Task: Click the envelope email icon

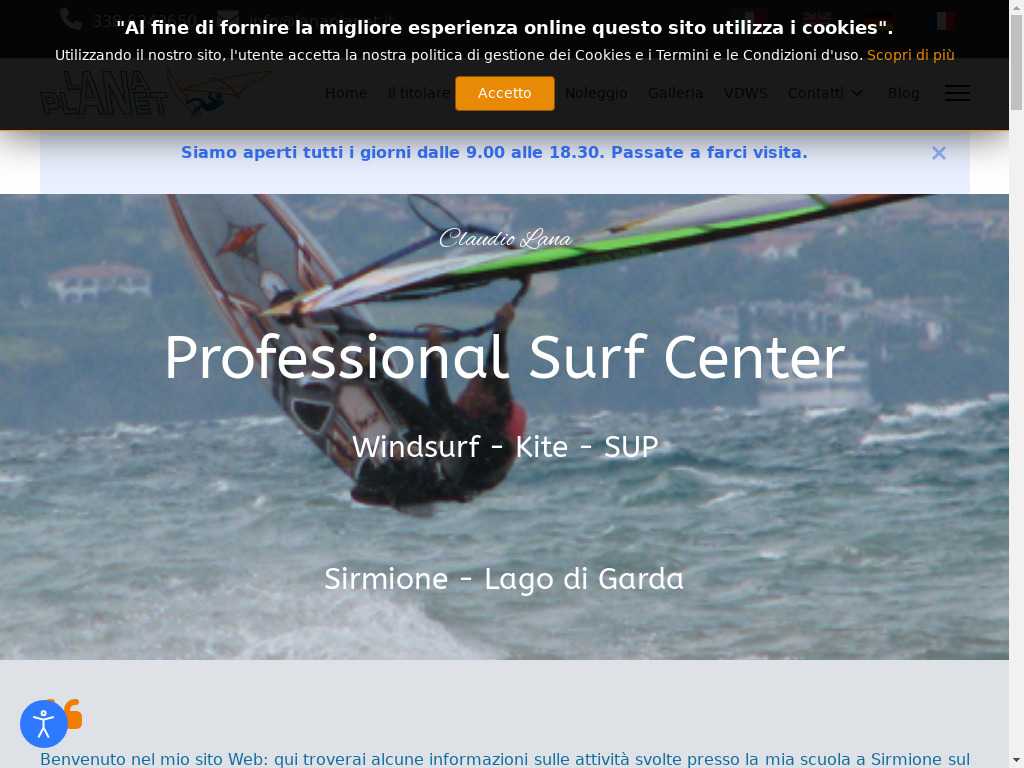Action: [x=228, y=20]
